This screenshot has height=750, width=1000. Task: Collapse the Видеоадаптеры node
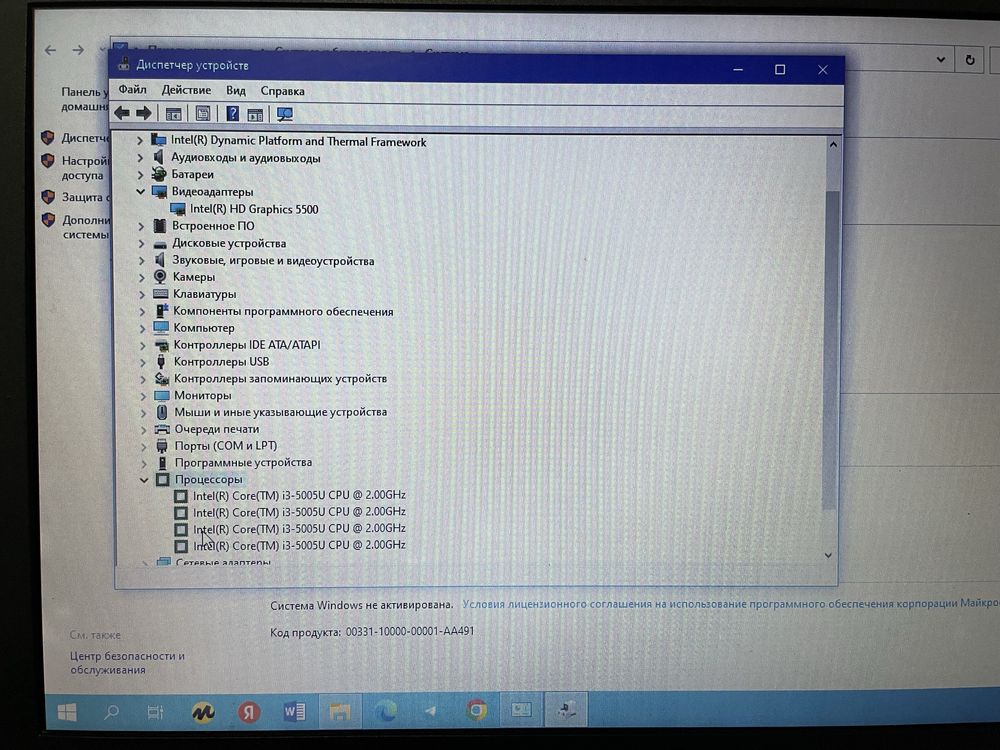(140, 191)
